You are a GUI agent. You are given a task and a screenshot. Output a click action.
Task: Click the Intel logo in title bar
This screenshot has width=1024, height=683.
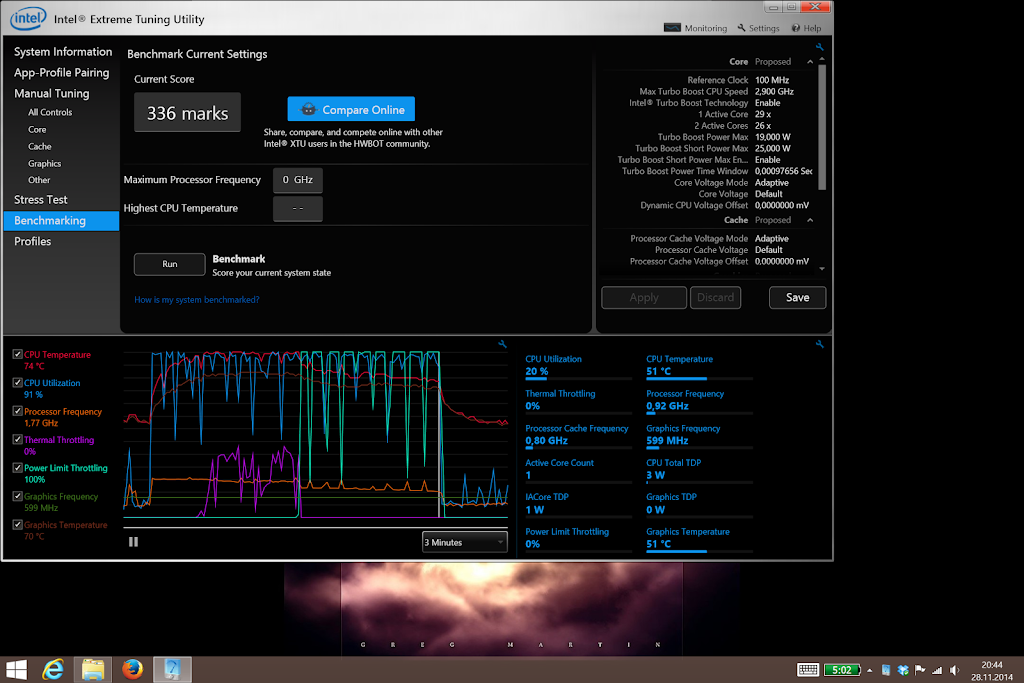[28, 18]
